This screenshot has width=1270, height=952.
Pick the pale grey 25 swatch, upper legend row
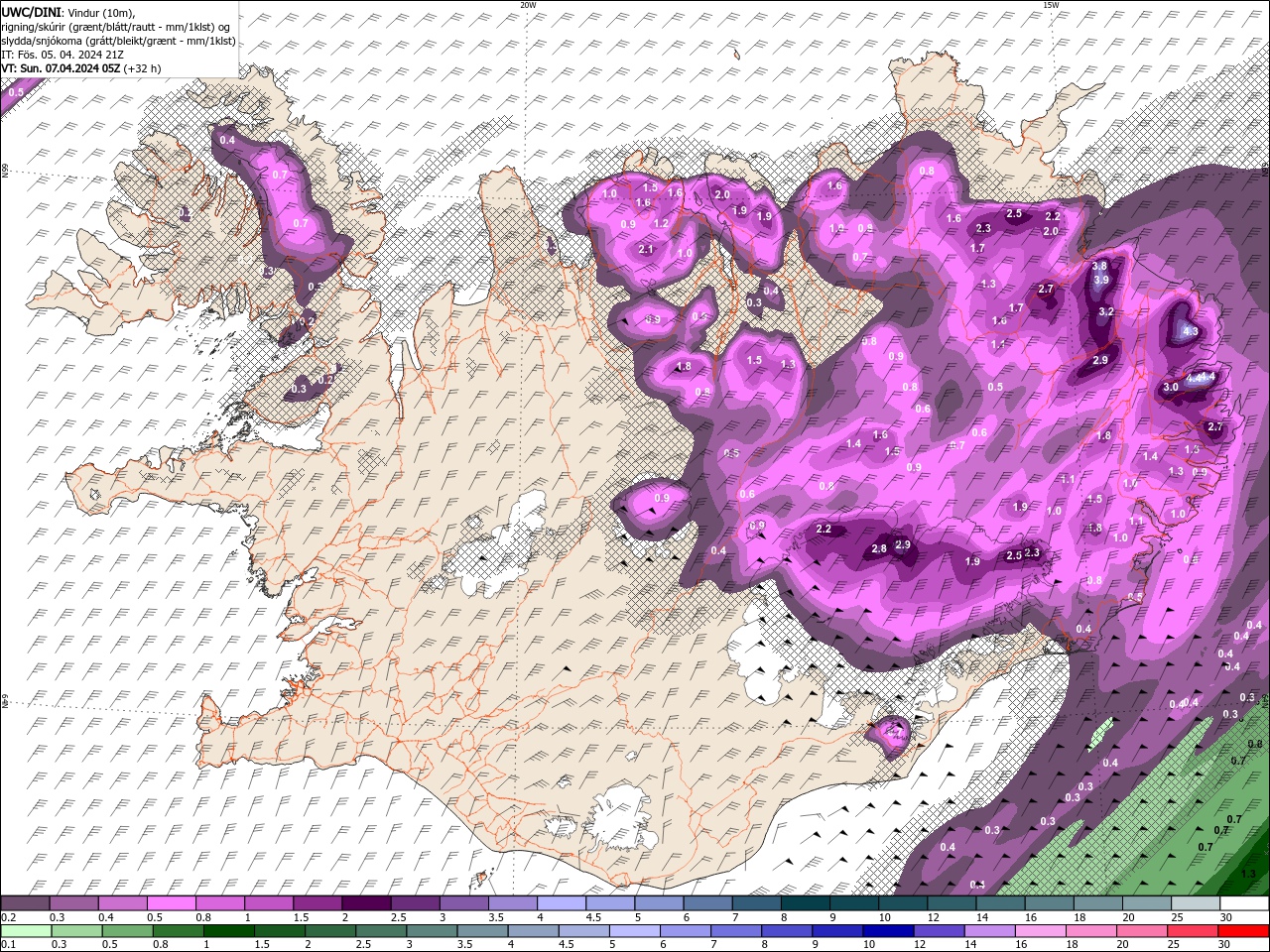pos(1196,903)
